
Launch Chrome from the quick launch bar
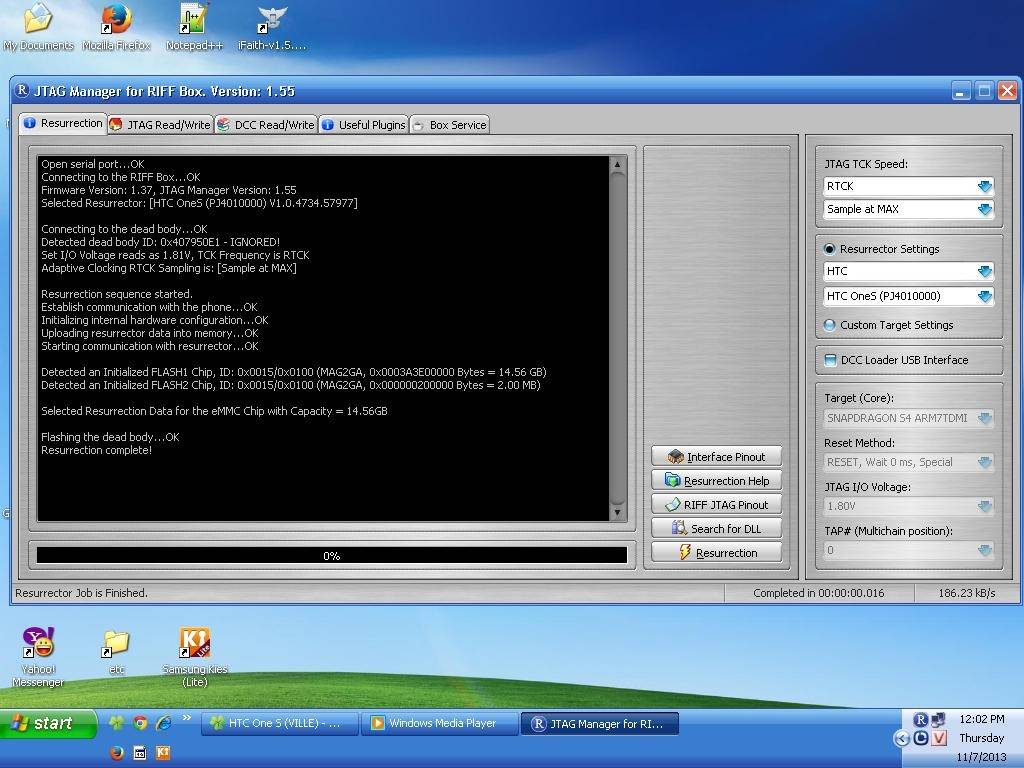140,723
